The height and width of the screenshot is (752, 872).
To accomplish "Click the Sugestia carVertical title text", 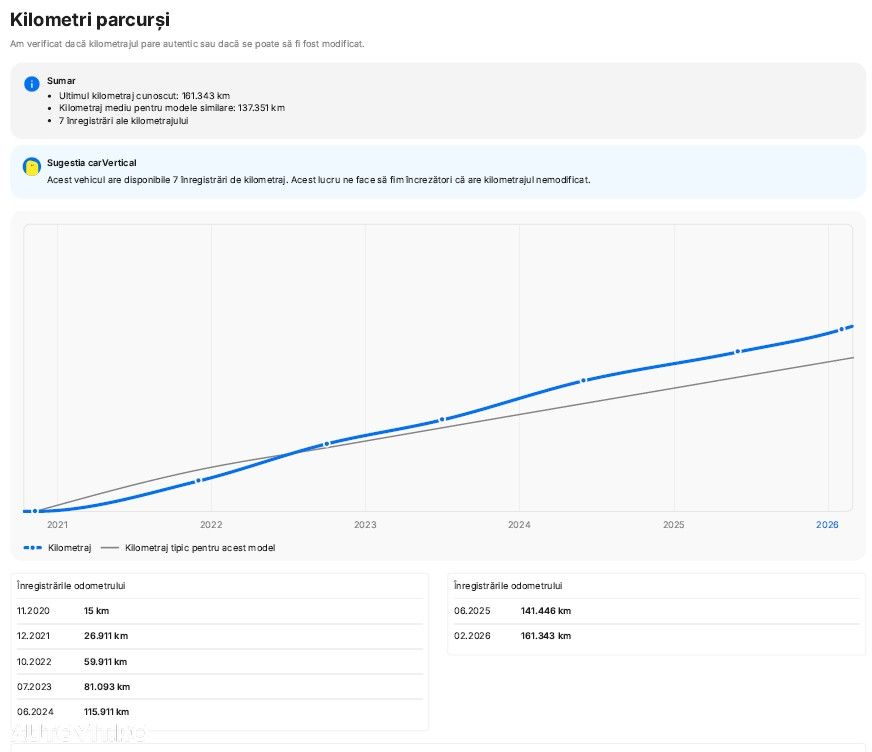I will [x=91, y=162].
